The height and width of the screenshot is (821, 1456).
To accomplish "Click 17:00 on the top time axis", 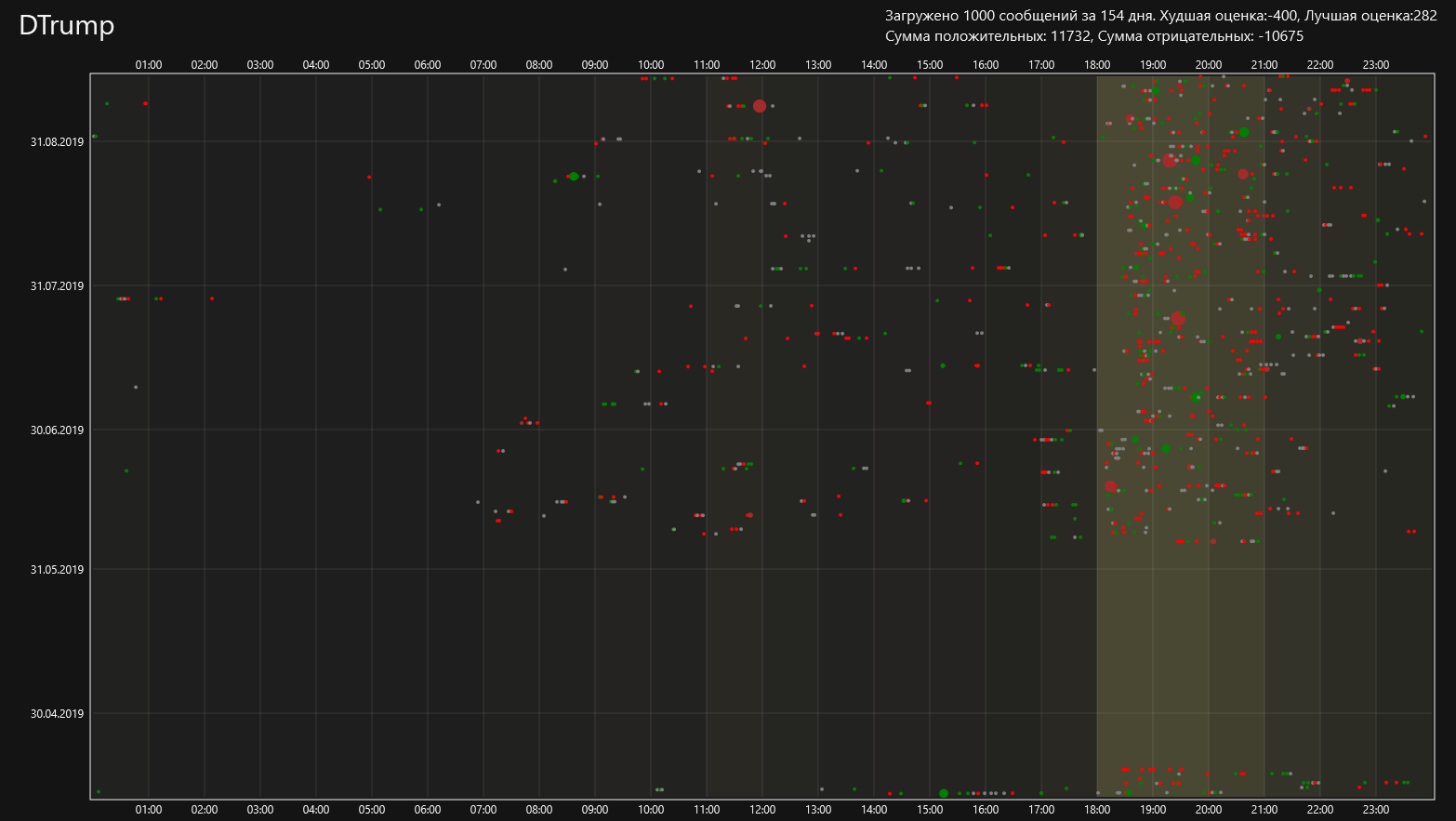I will [x=1041, y=65].
